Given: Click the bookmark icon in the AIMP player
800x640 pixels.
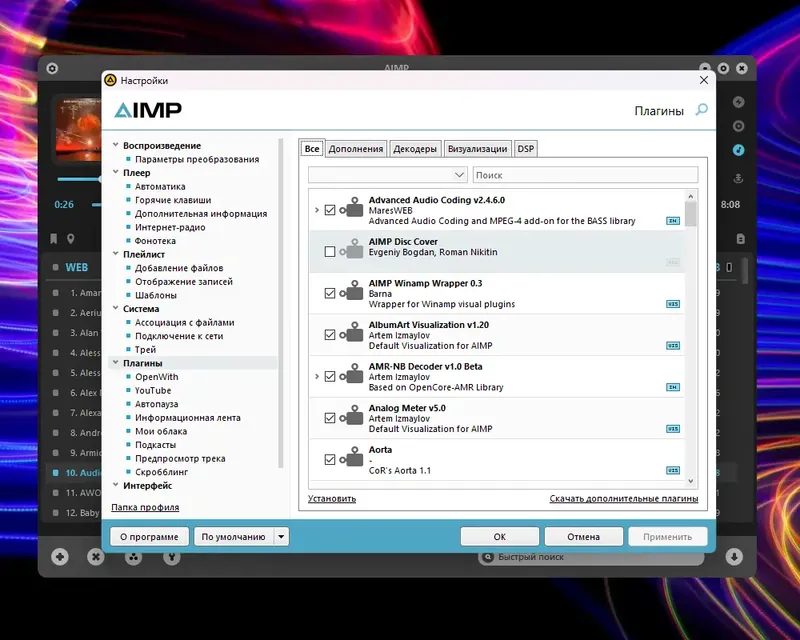Looking at the screenshot, I should point(54,238).
